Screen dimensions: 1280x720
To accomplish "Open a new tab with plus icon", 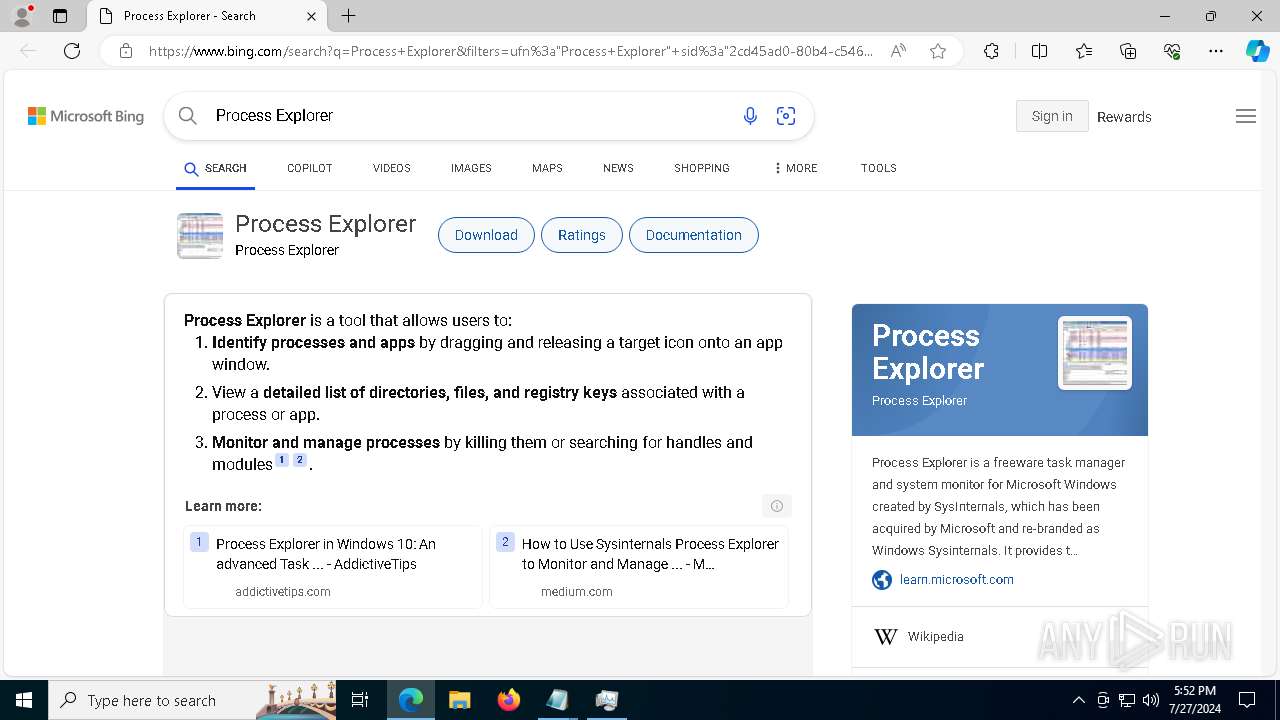I will coord(348,16).
